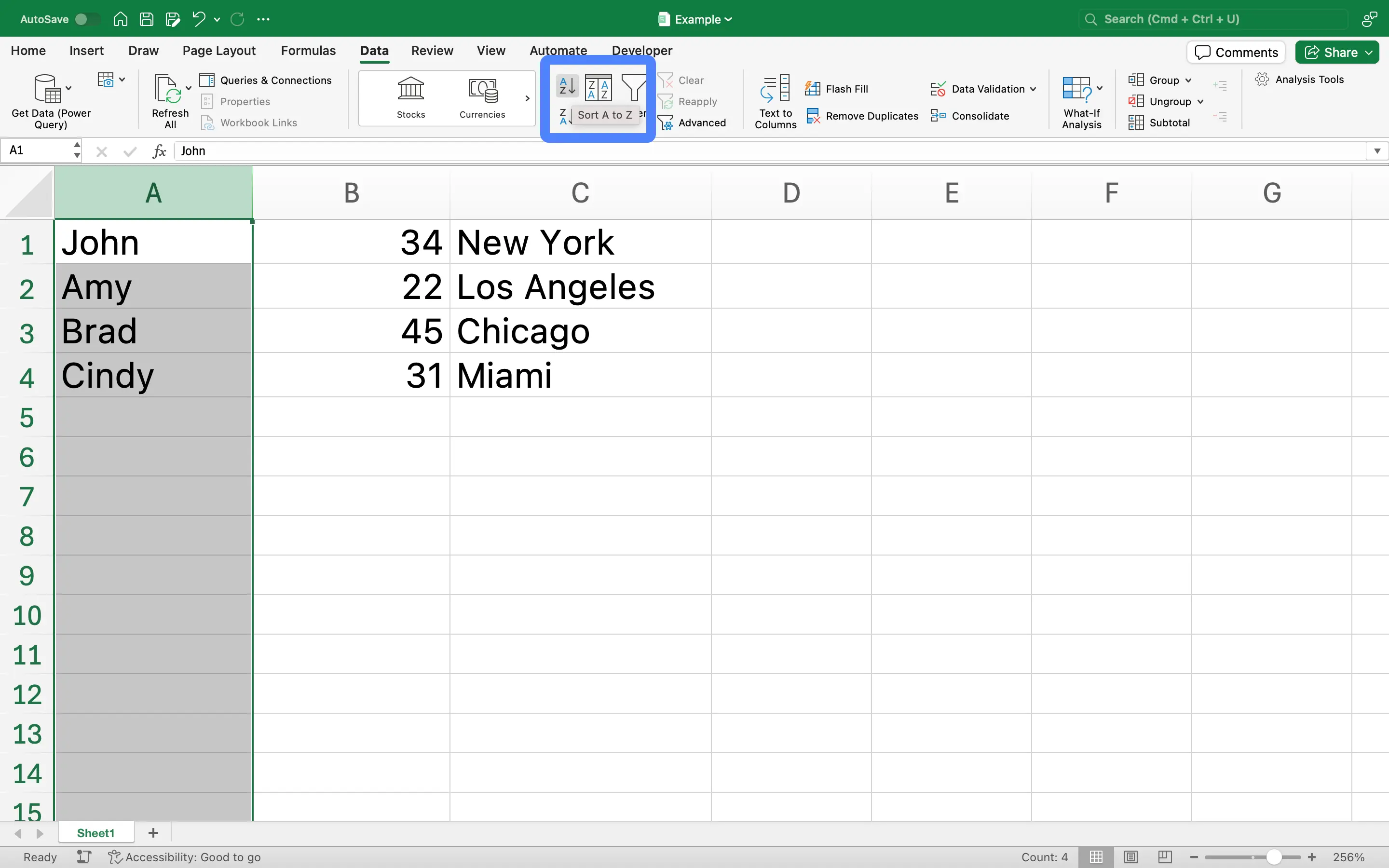
Task: Click the Home icon in title bar
Action: (120, 19)
